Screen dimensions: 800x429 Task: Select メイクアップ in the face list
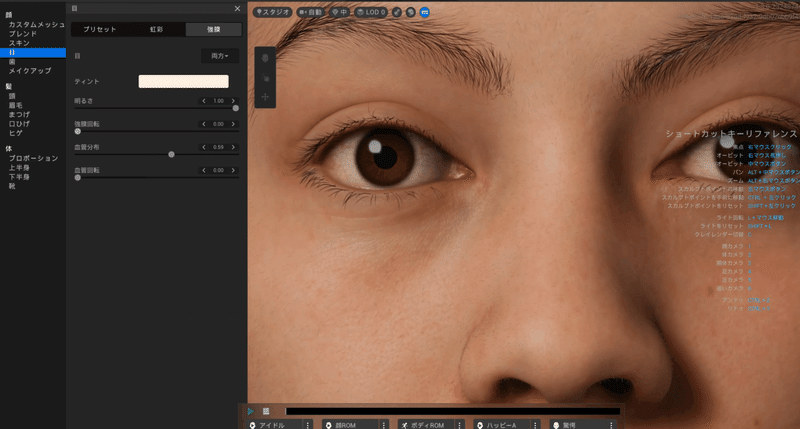pyautogui.click(x=30, y=71)
